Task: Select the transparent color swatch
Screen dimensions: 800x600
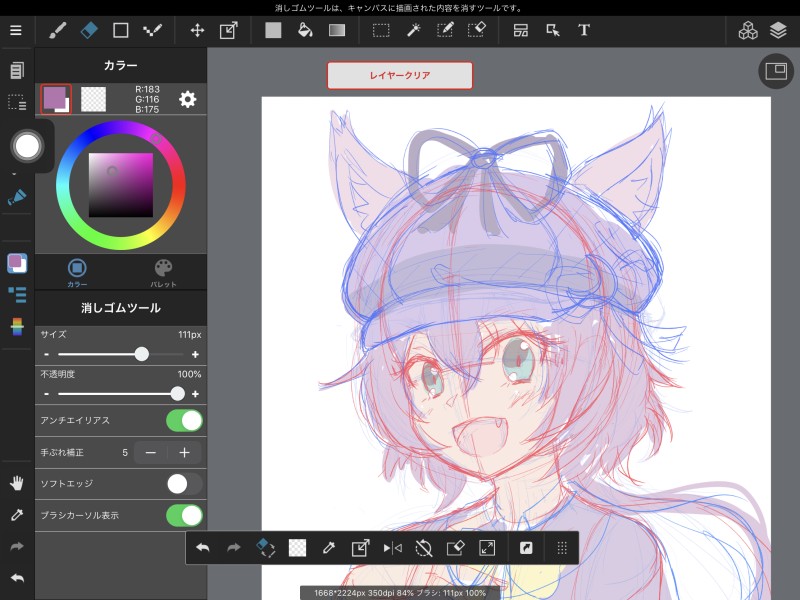Action: point(93,99)
